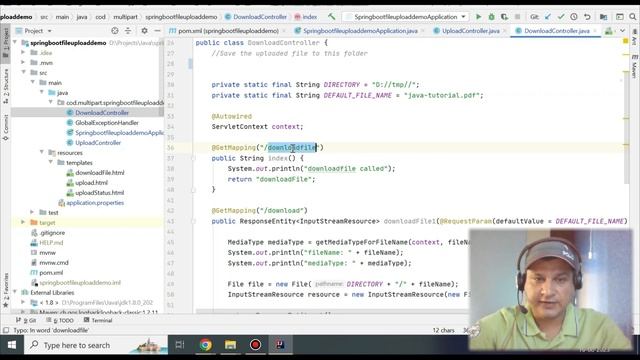Screen dimensions: 640x360
Task: Expand the .idea folder
Action: click(x=23, y=53)
